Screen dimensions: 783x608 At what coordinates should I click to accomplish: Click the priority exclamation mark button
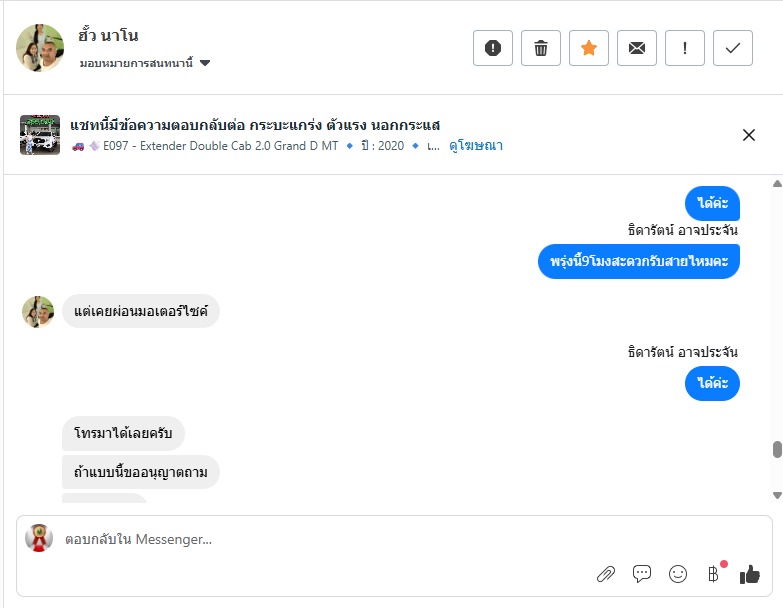685,48
